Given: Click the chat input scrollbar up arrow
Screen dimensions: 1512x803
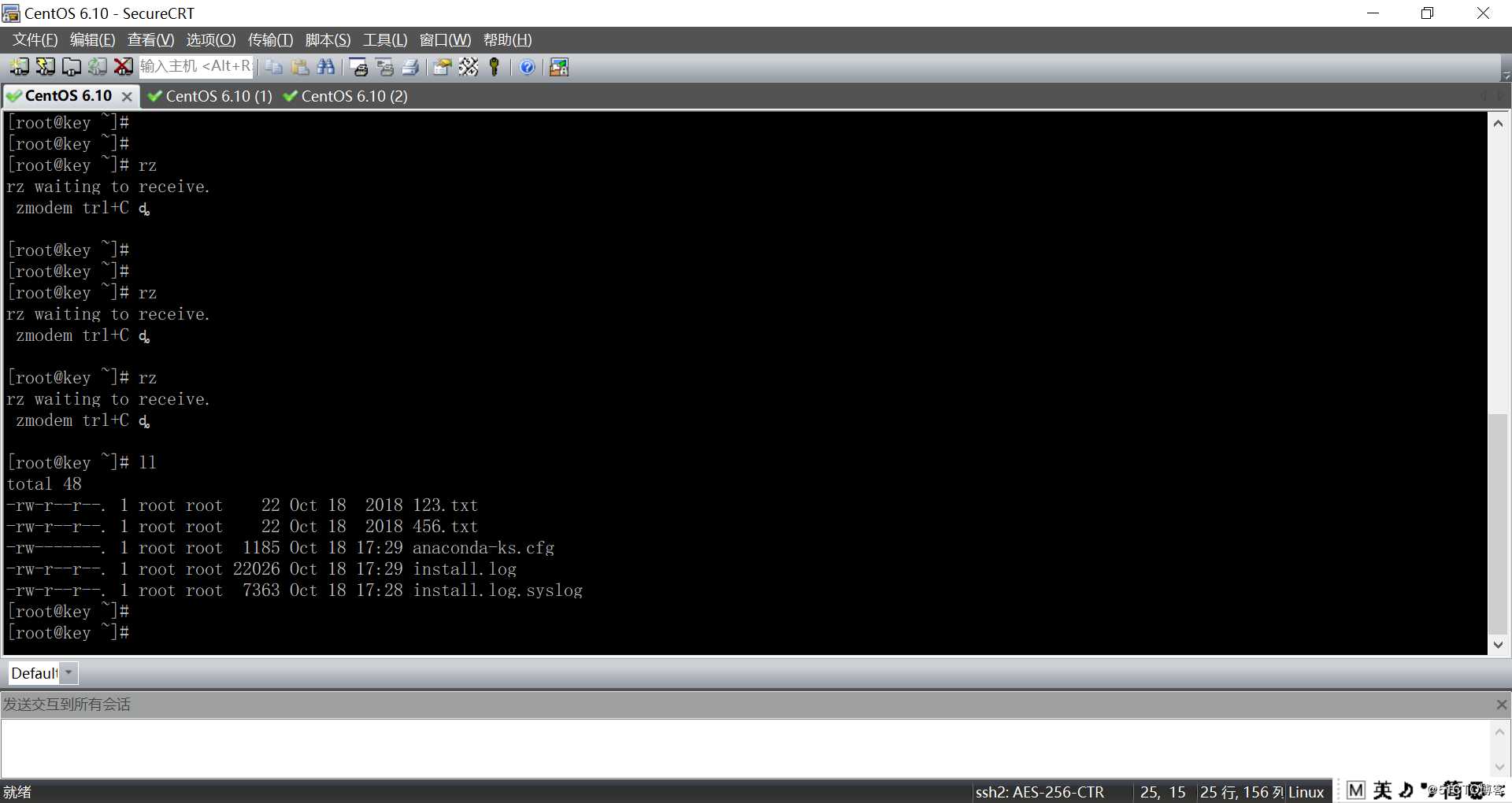Looking at the screenshot, I should pos(1499,731).
